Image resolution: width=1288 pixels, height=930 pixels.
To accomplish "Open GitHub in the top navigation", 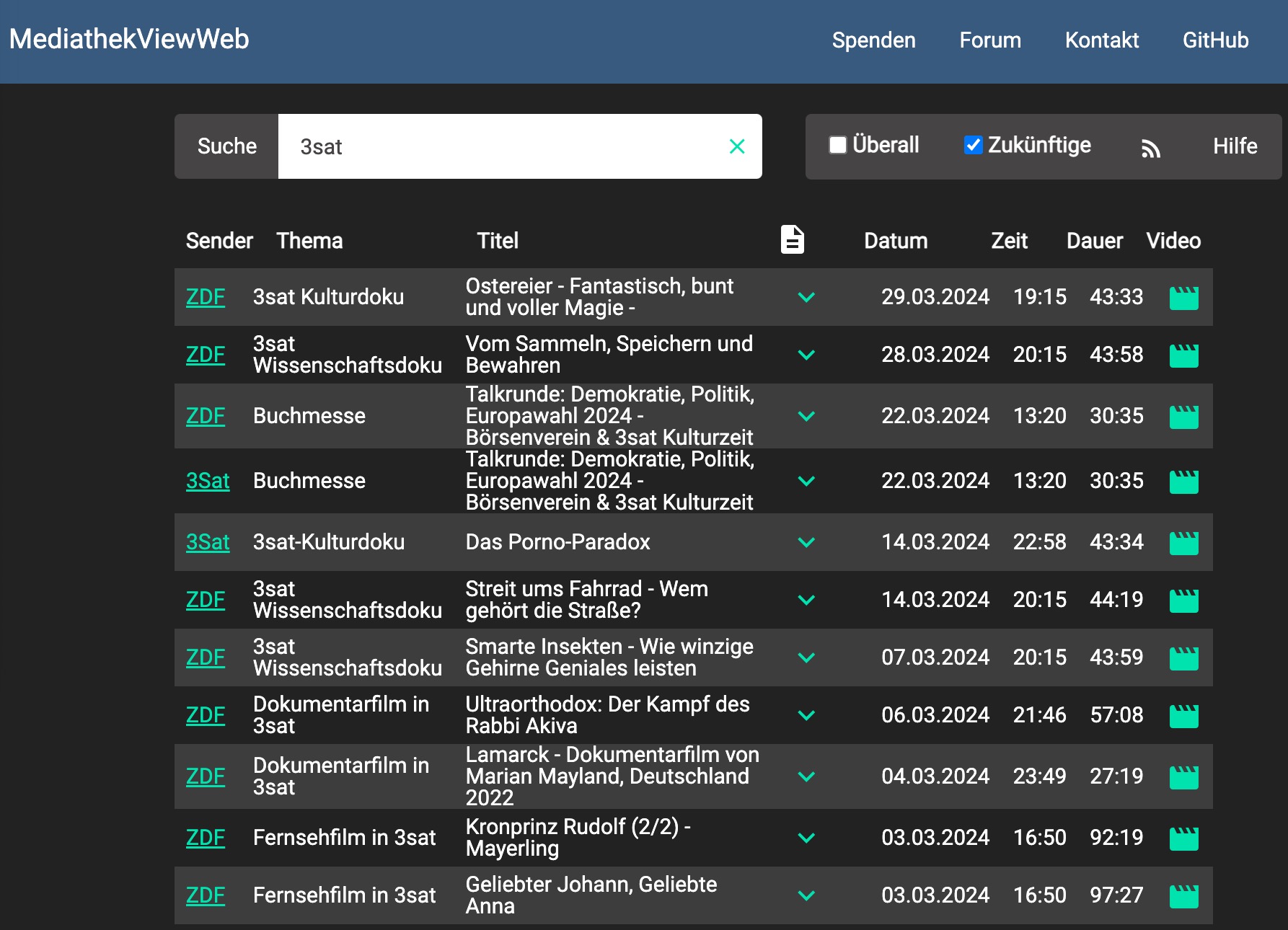I will (x=1215, y=40).
